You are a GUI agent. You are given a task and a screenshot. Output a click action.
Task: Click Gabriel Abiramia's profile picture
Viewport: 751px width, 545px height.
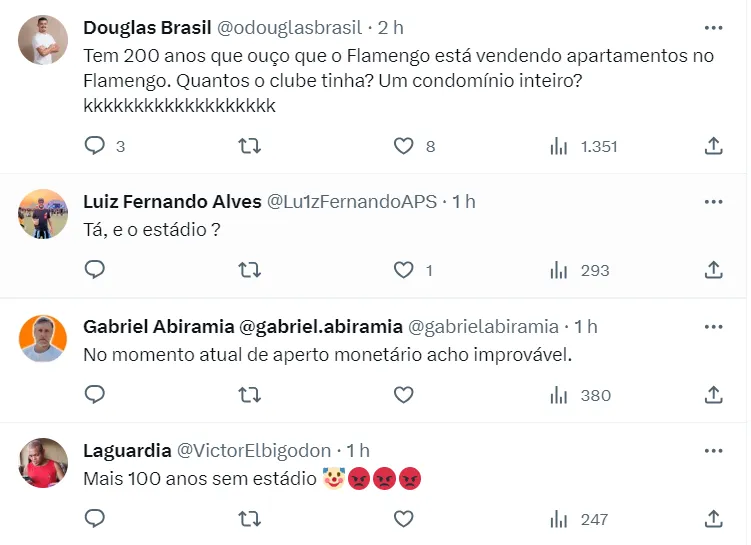click(43, 338)
